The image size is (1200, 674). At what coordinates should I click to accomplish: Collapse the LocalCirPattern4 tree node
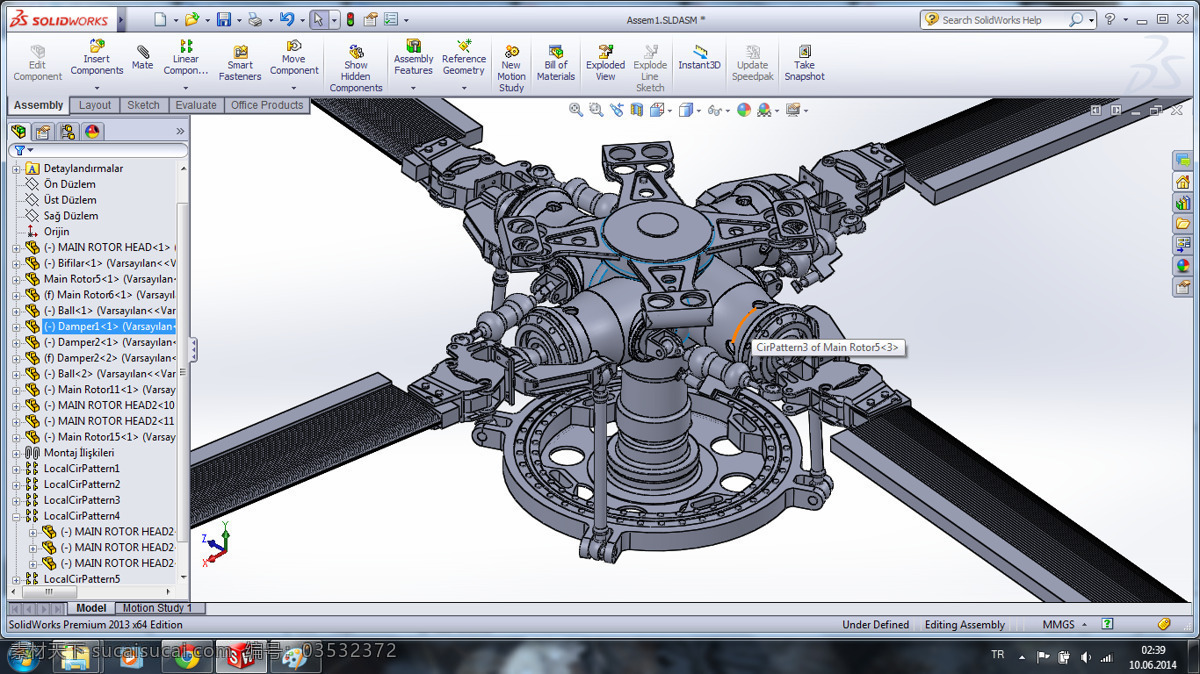click(16, 516)
